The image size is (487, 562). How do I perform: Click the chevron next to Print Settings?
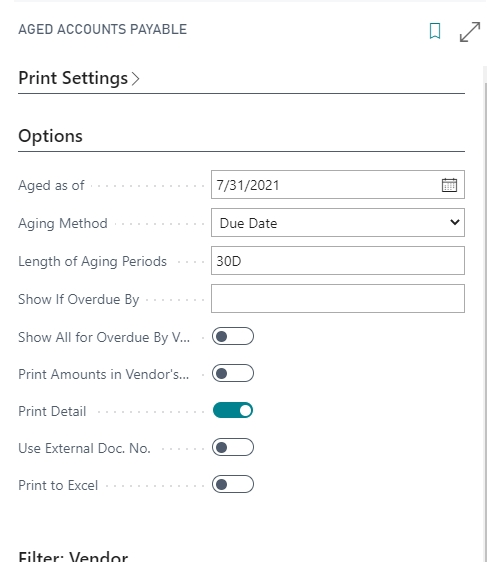[x=135, y=78]
